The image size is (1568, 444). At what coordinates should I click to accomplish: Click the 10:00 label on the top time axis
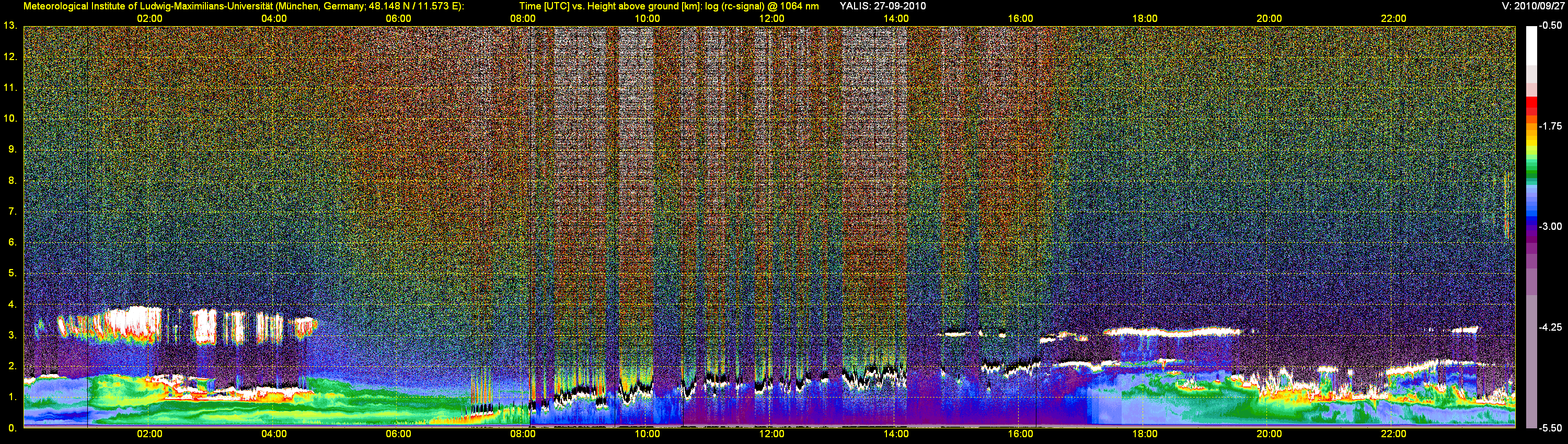(x=647, y=18)
